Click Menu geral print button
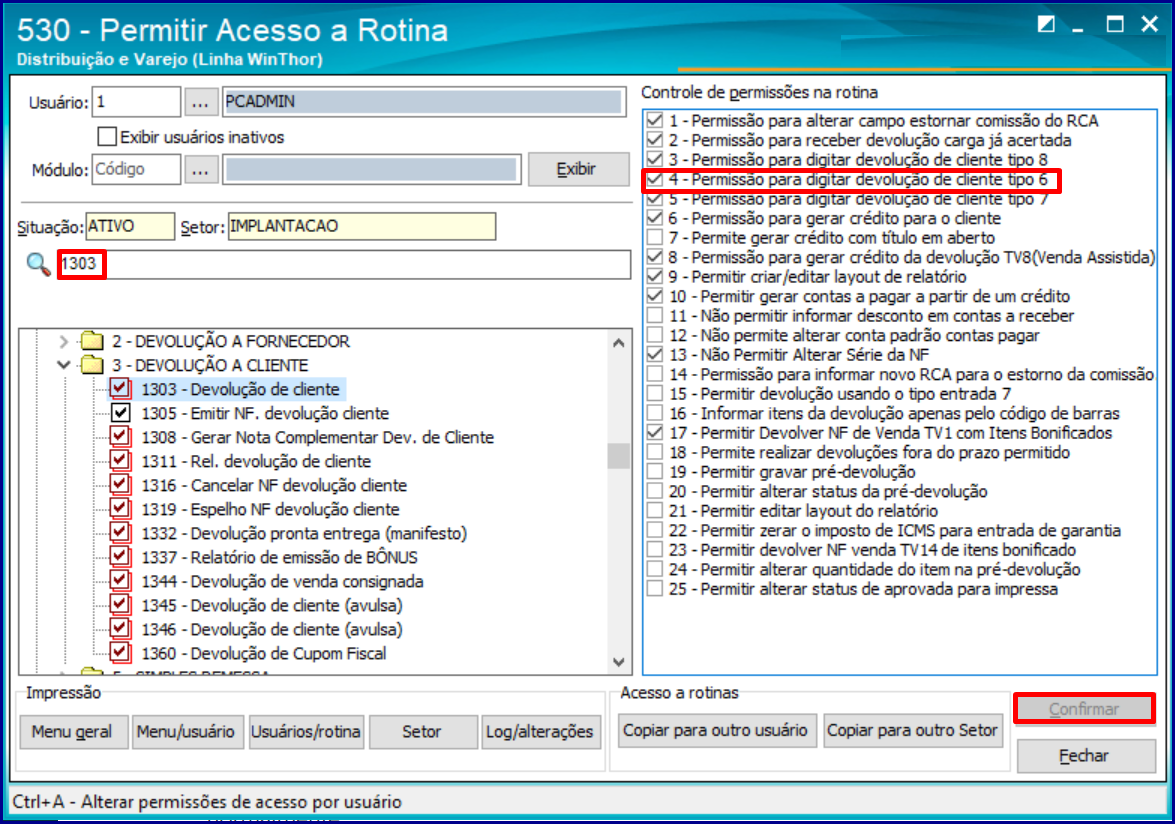This screenshot has width=1175, height=824. [72, 732]
